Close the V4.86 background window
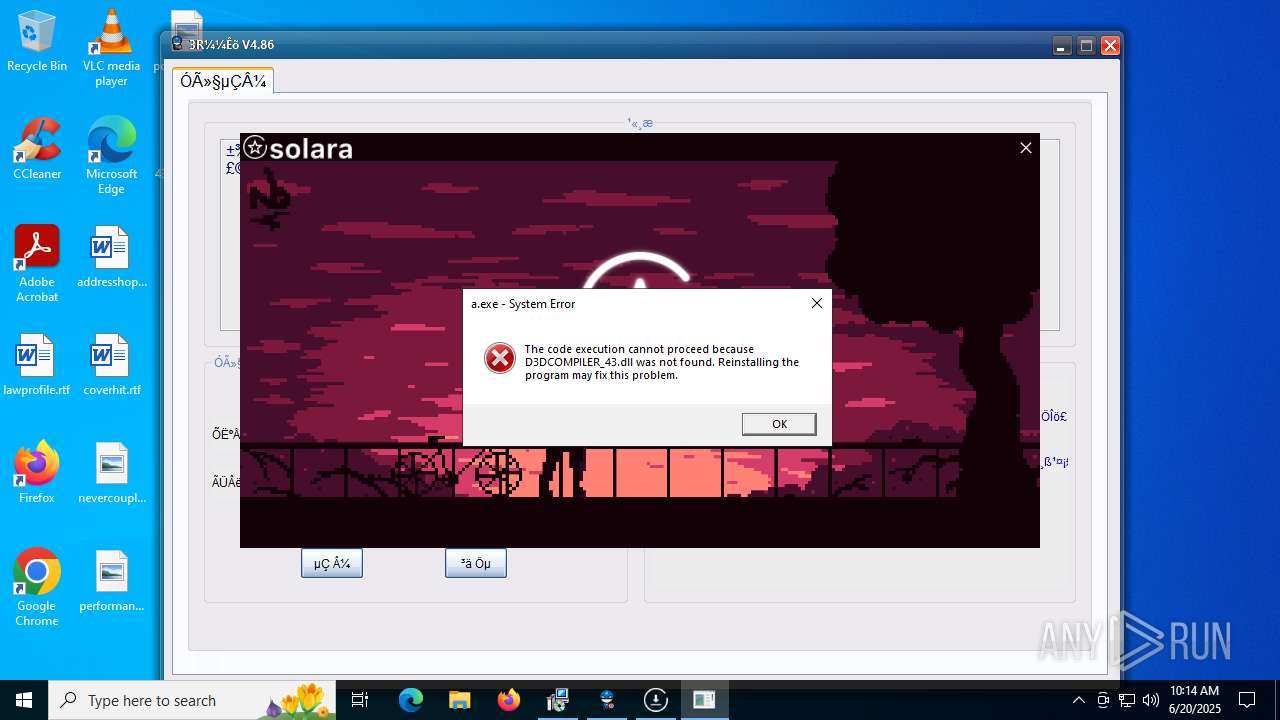The width and height of the screenshot is (1280, 720). [x=1110, y=45]
